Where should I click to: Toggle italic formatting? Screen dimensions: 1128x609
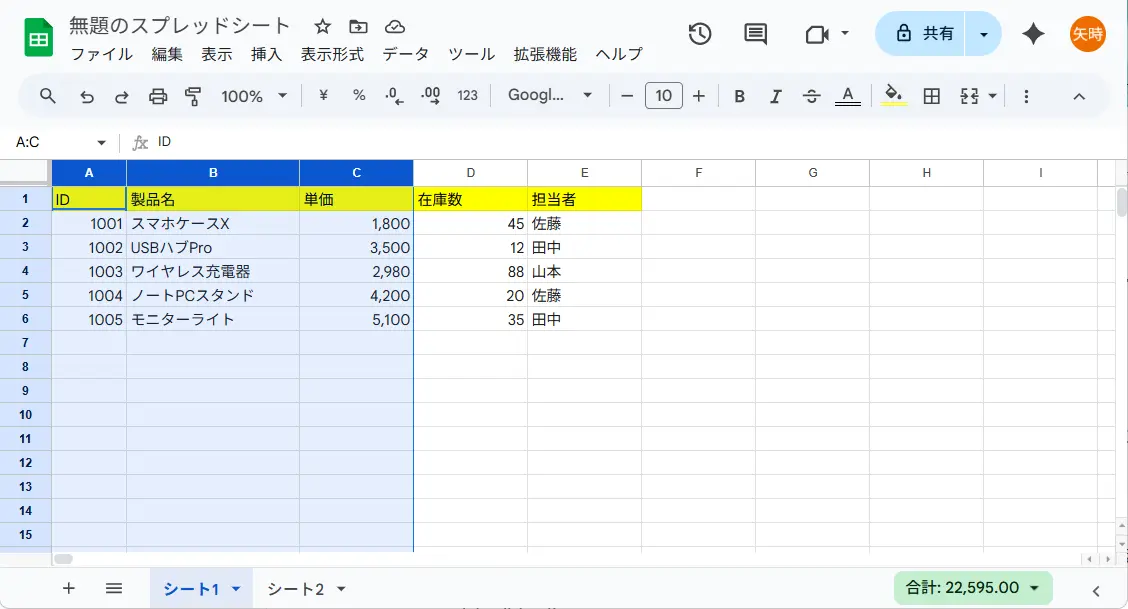coord(775,96)
